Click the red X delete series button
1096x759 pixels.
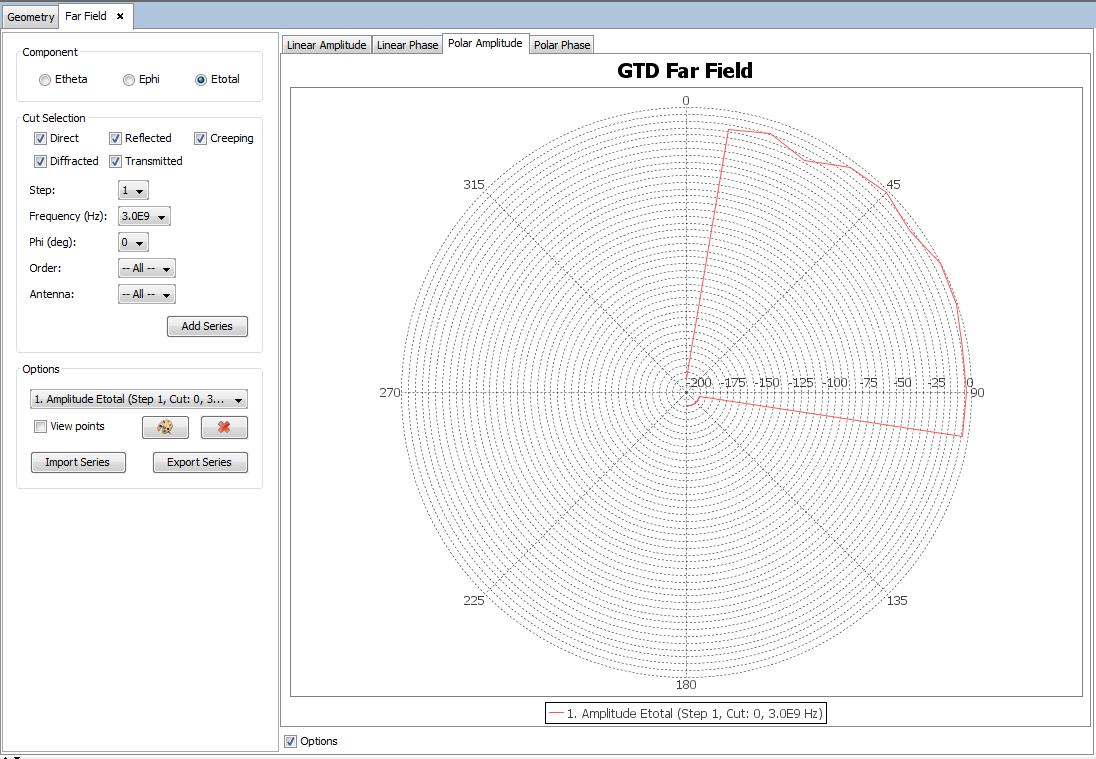click(x=224, y=428)
